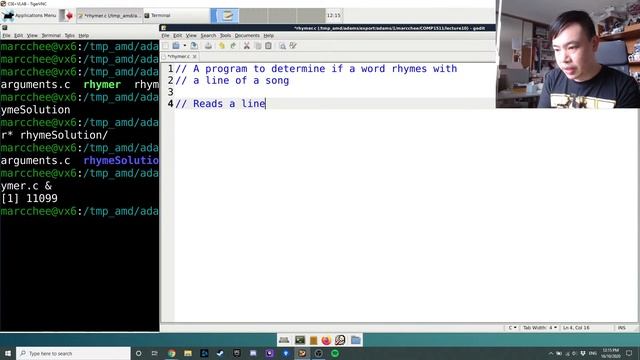
Task: Open Chrome from the Windows taskbar
Action: coord(171,353)
